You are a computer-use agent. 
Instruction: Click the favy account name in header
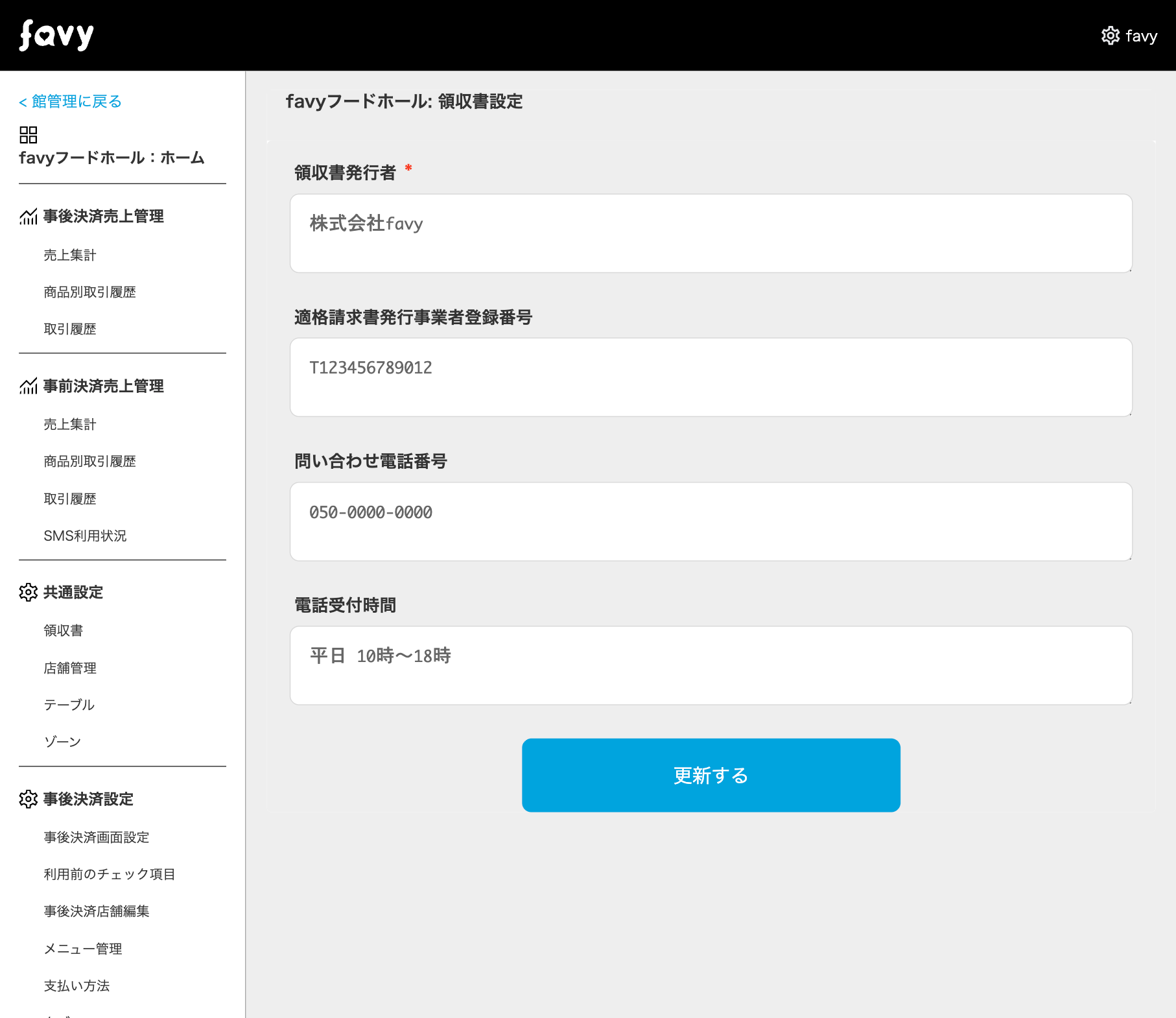(1142, 36)
